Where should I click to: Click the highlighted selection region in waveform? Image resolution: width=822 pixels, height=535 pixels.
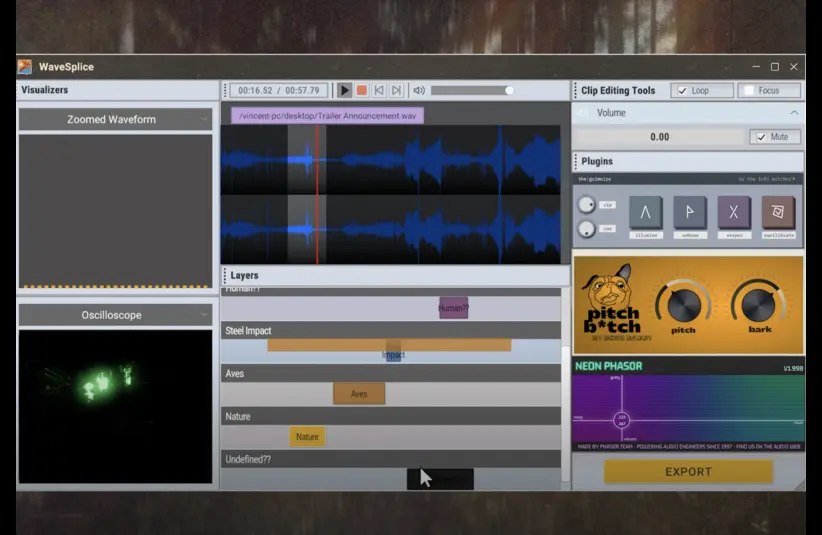click(307, 194)
